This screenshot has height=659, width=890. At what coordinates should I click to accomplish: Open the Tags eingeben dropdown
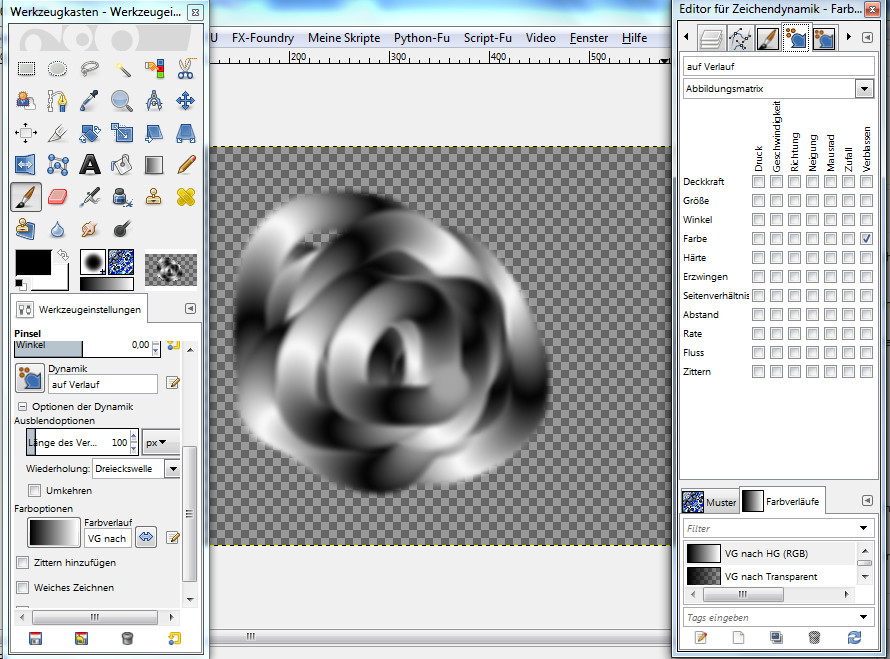(863, 617)
